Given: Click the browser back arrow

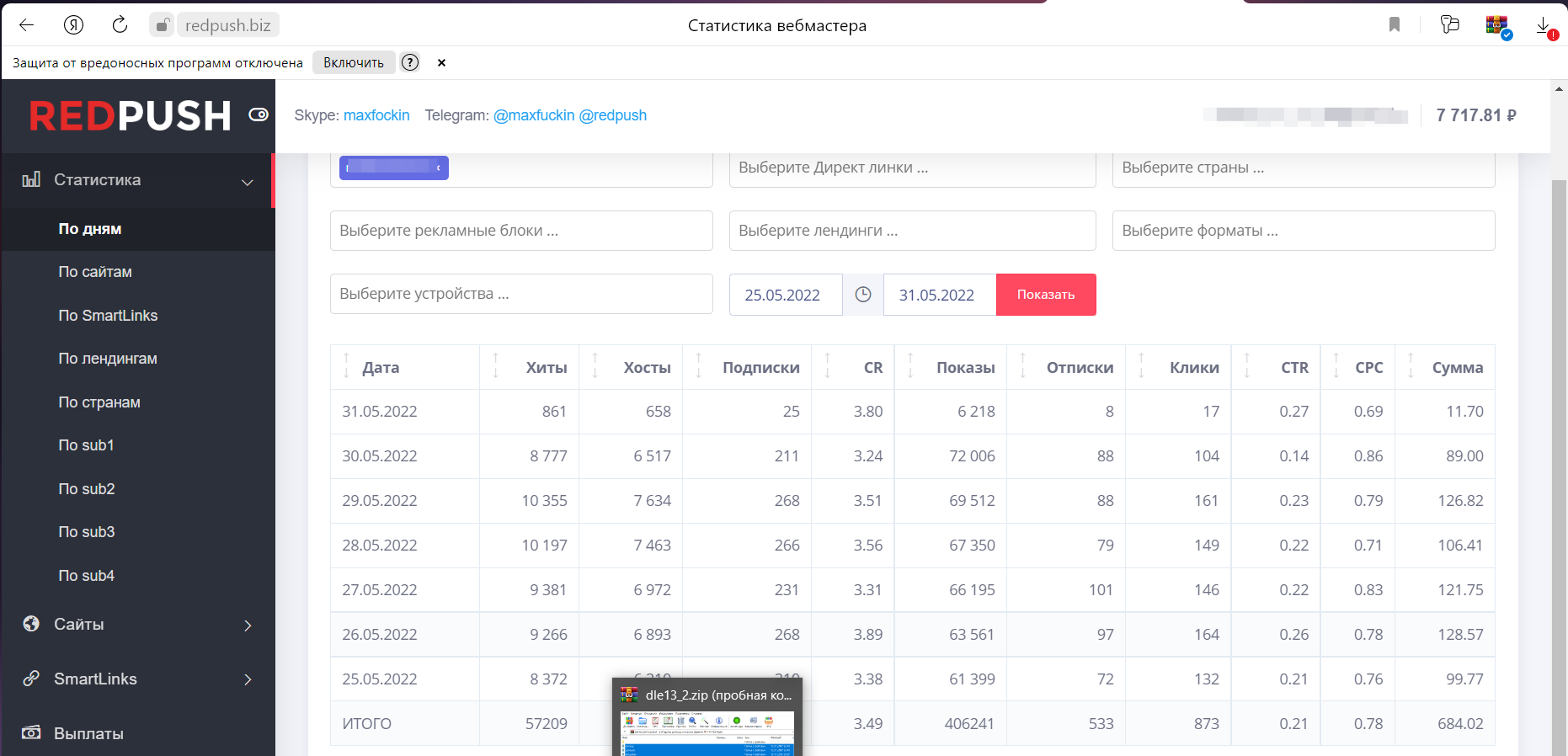Looking at the screenshot, I should [26, 25].
